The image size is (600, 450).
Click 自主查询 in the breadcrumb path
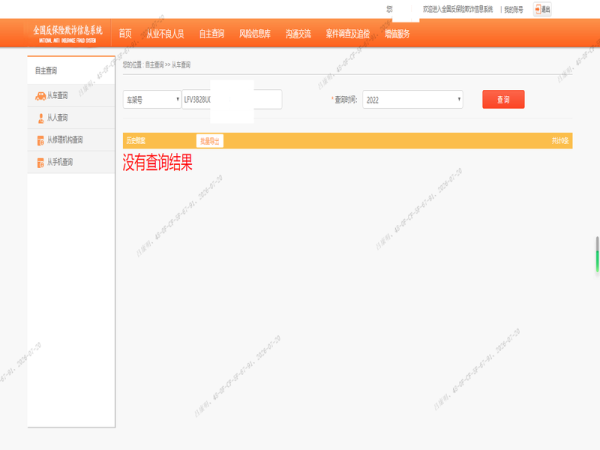coord(155,65)
